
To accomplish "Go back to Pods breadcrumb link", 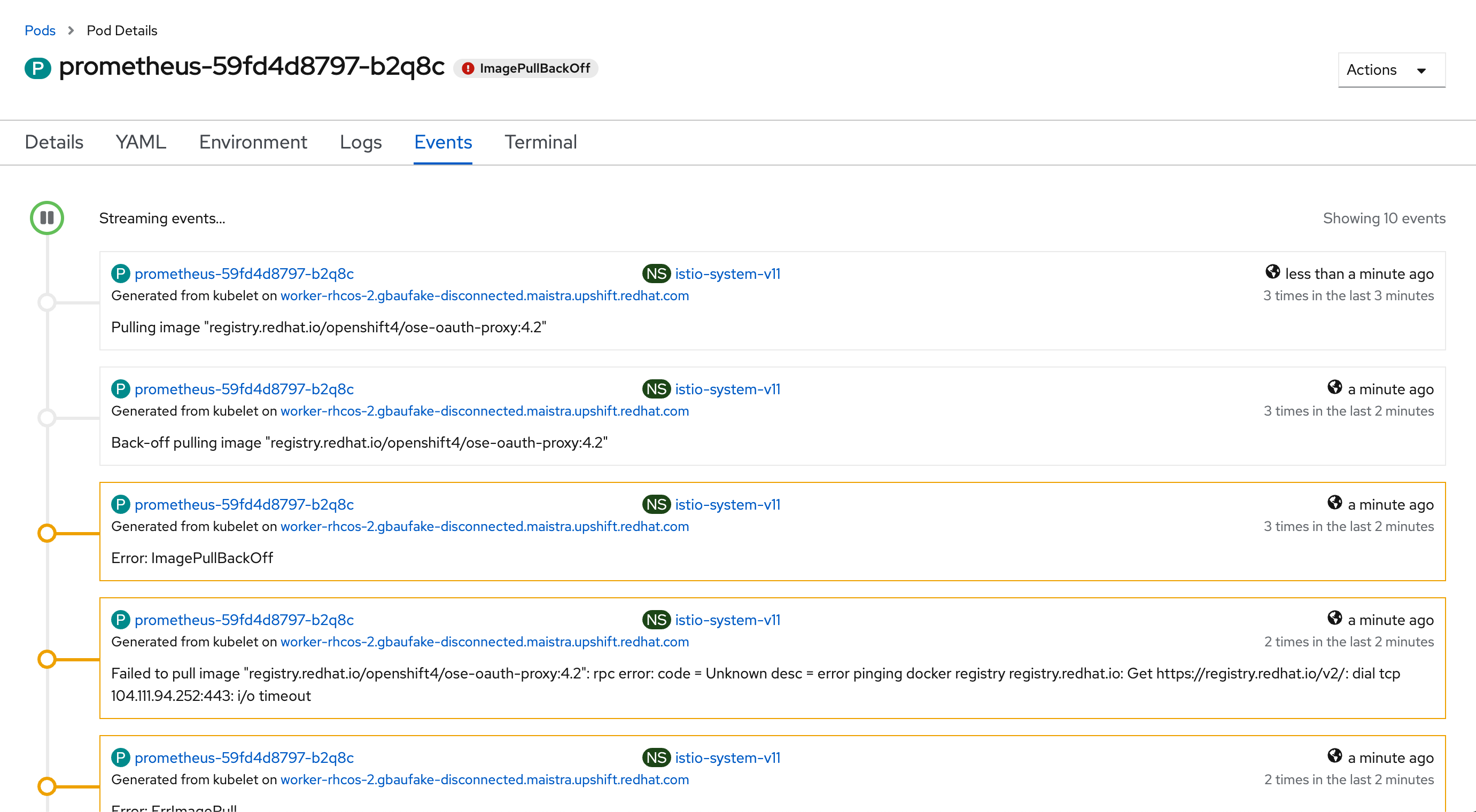I will point(40,30).
